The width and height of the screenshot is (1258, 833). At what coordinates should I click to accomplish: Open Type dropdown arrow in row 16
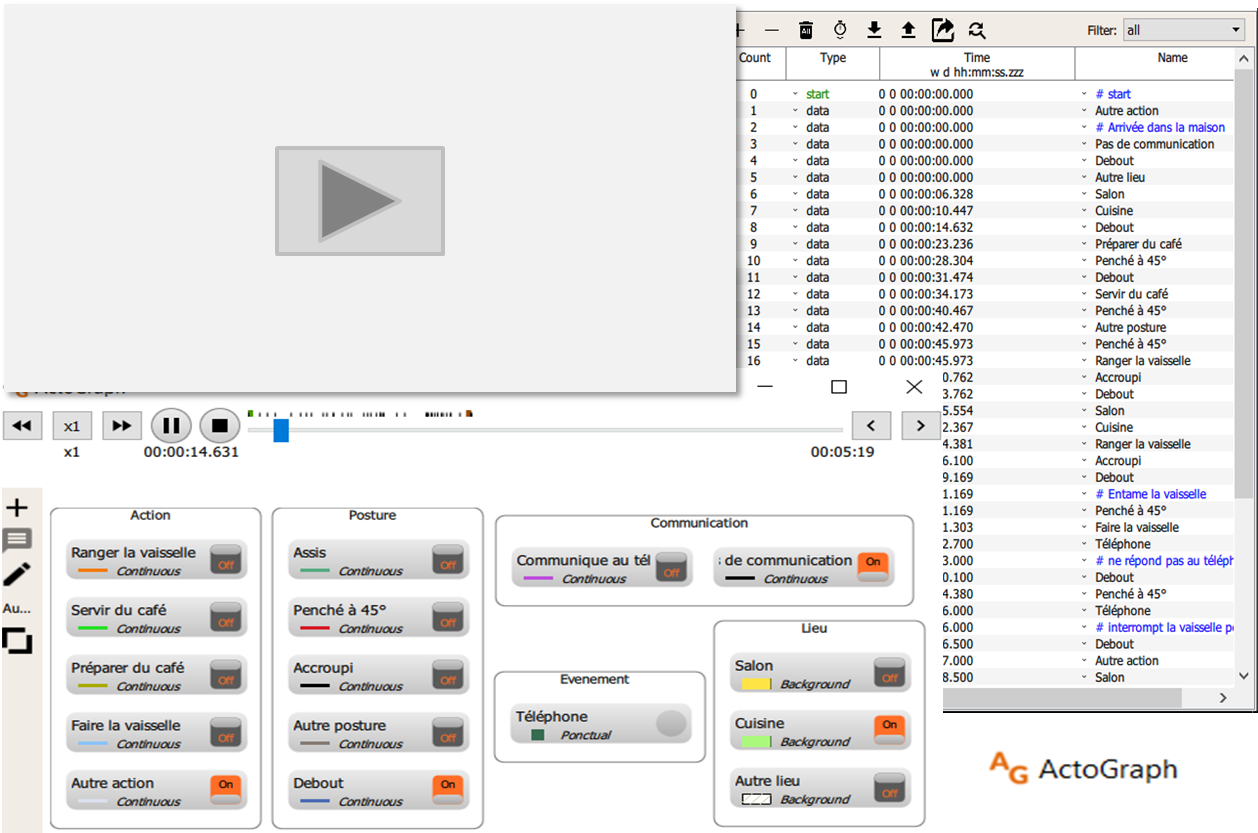click(796, 361)
